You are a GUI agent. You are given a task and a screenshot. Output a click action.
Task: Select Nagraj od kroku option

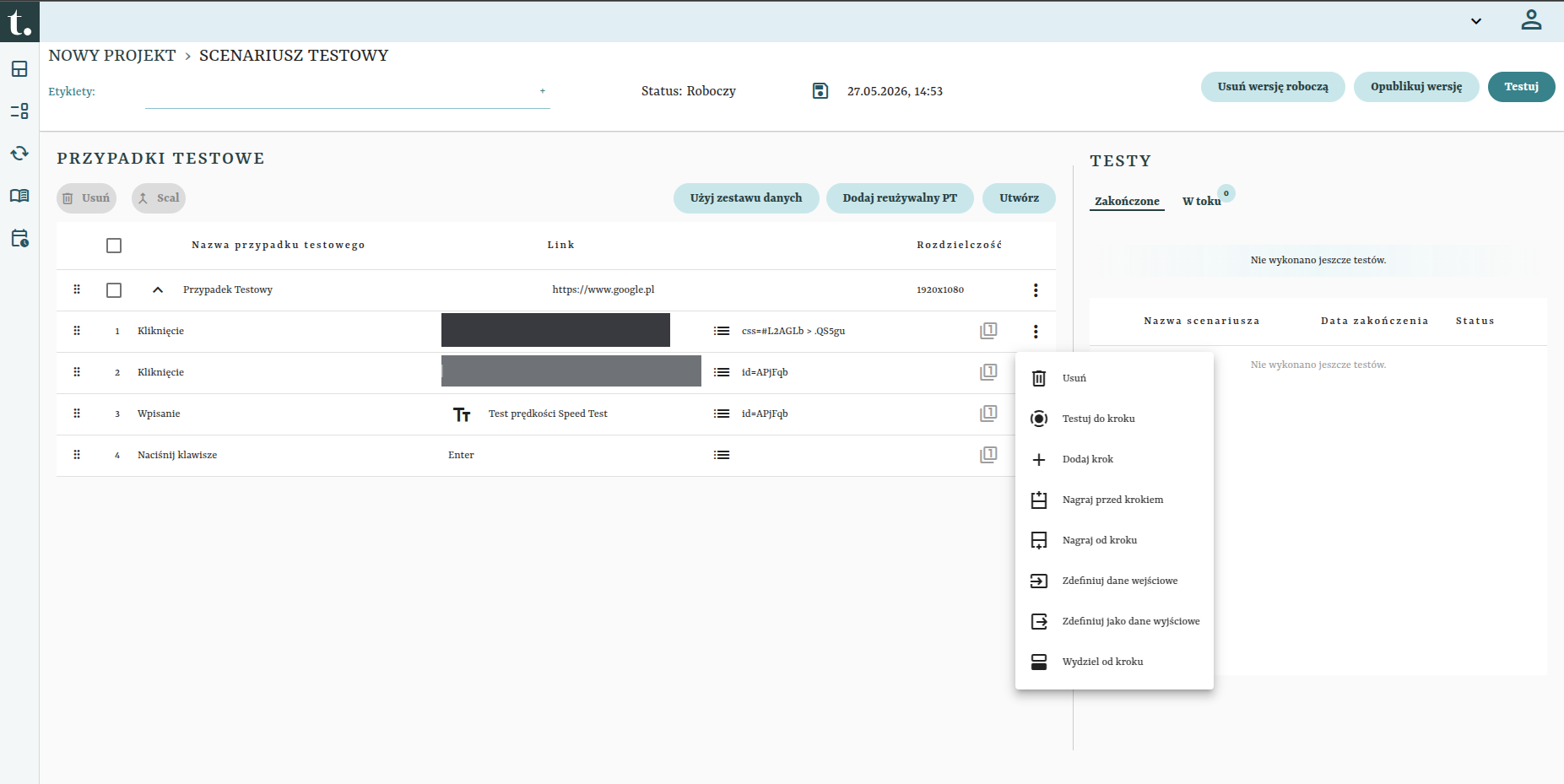1114,540
